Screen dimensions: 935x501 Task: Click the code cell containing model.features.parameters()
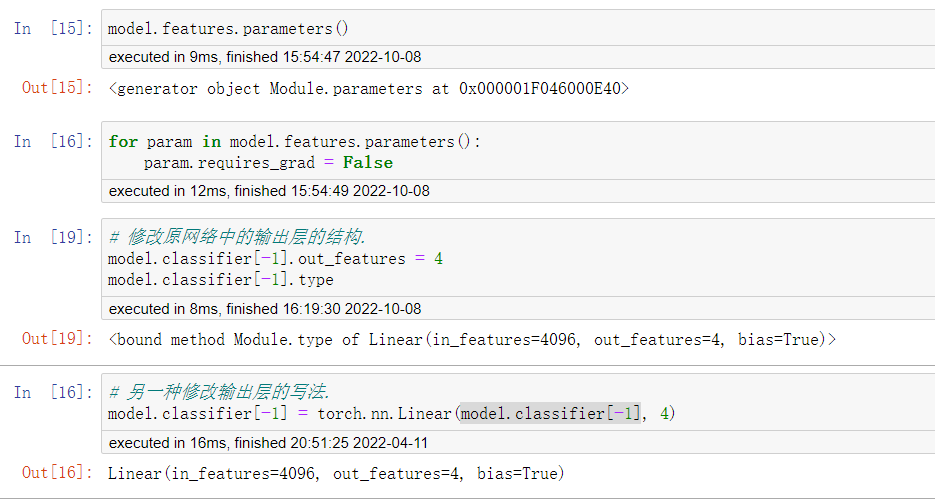(518, 28)
